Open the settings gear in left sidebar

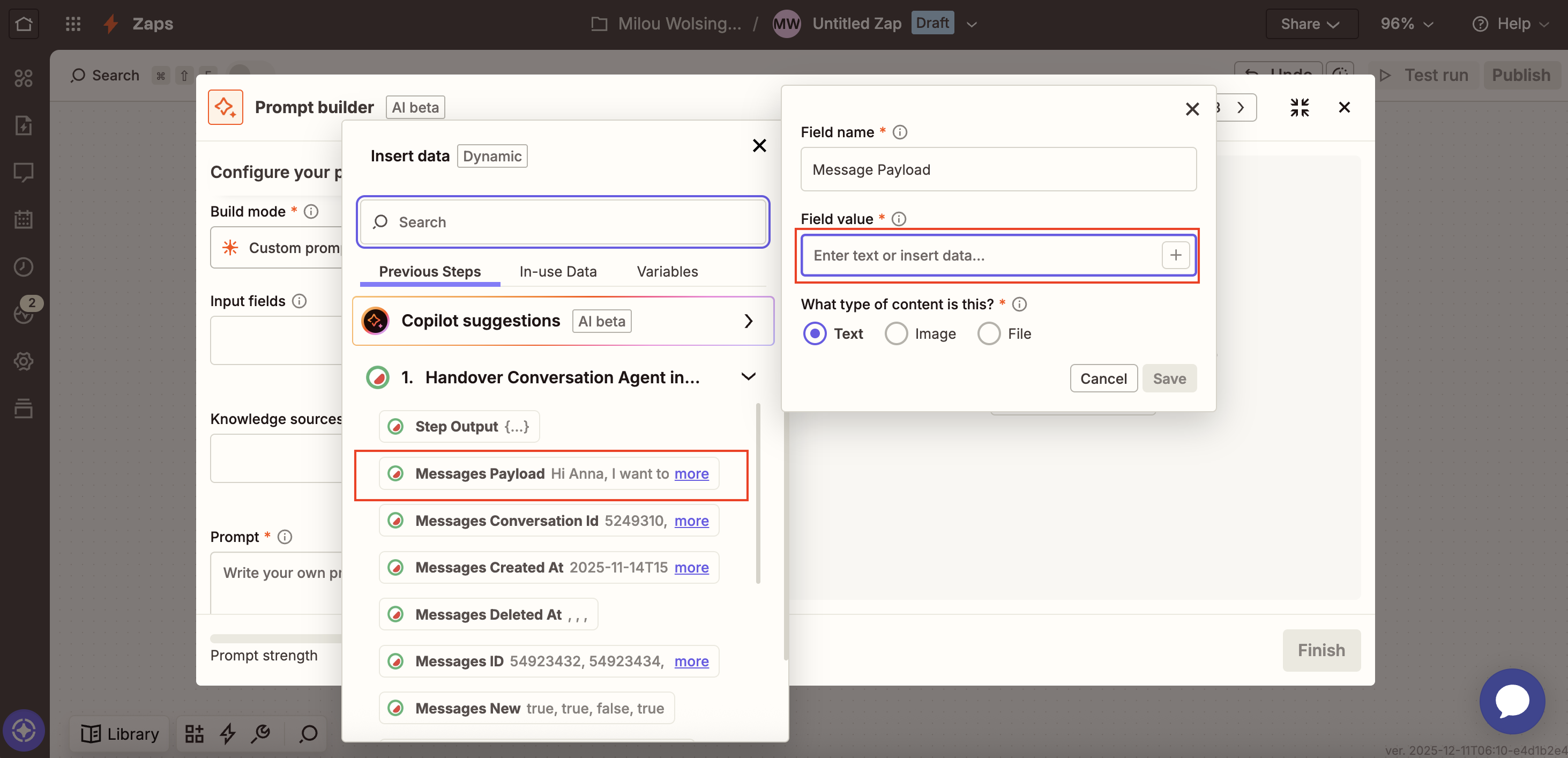[24, 361]
